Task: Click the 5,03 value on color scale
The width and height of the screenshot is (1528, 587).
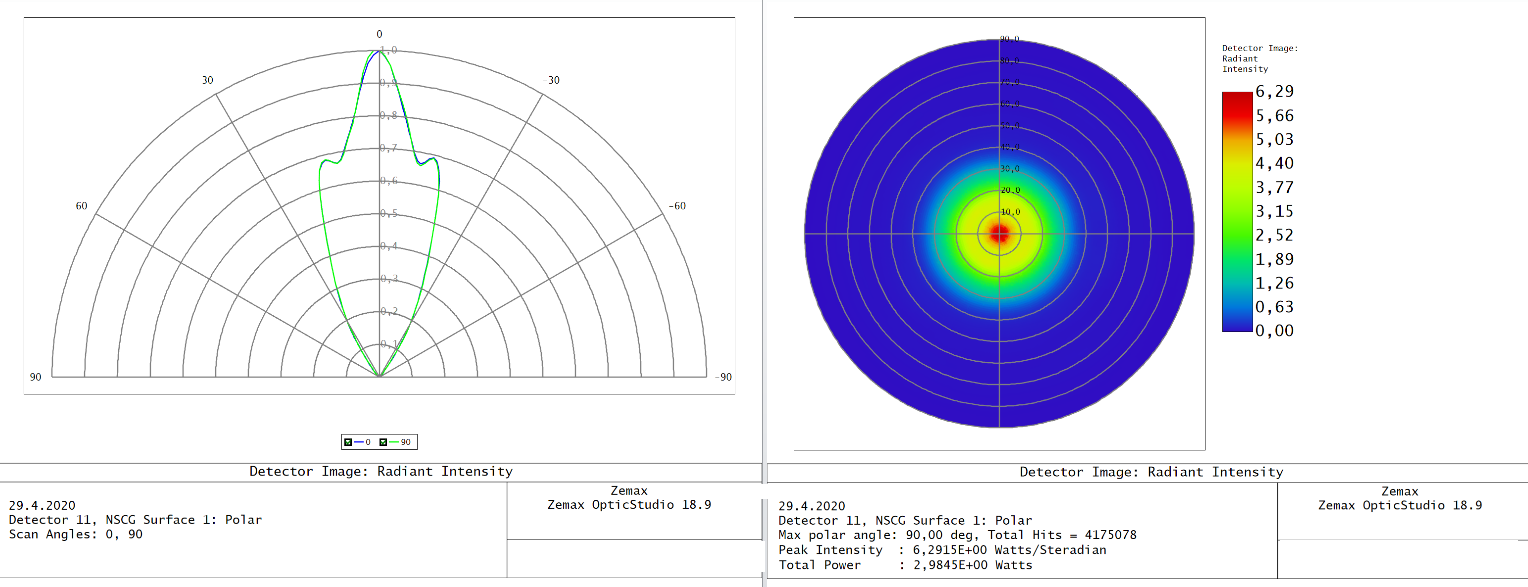Action: (1275, 139)
